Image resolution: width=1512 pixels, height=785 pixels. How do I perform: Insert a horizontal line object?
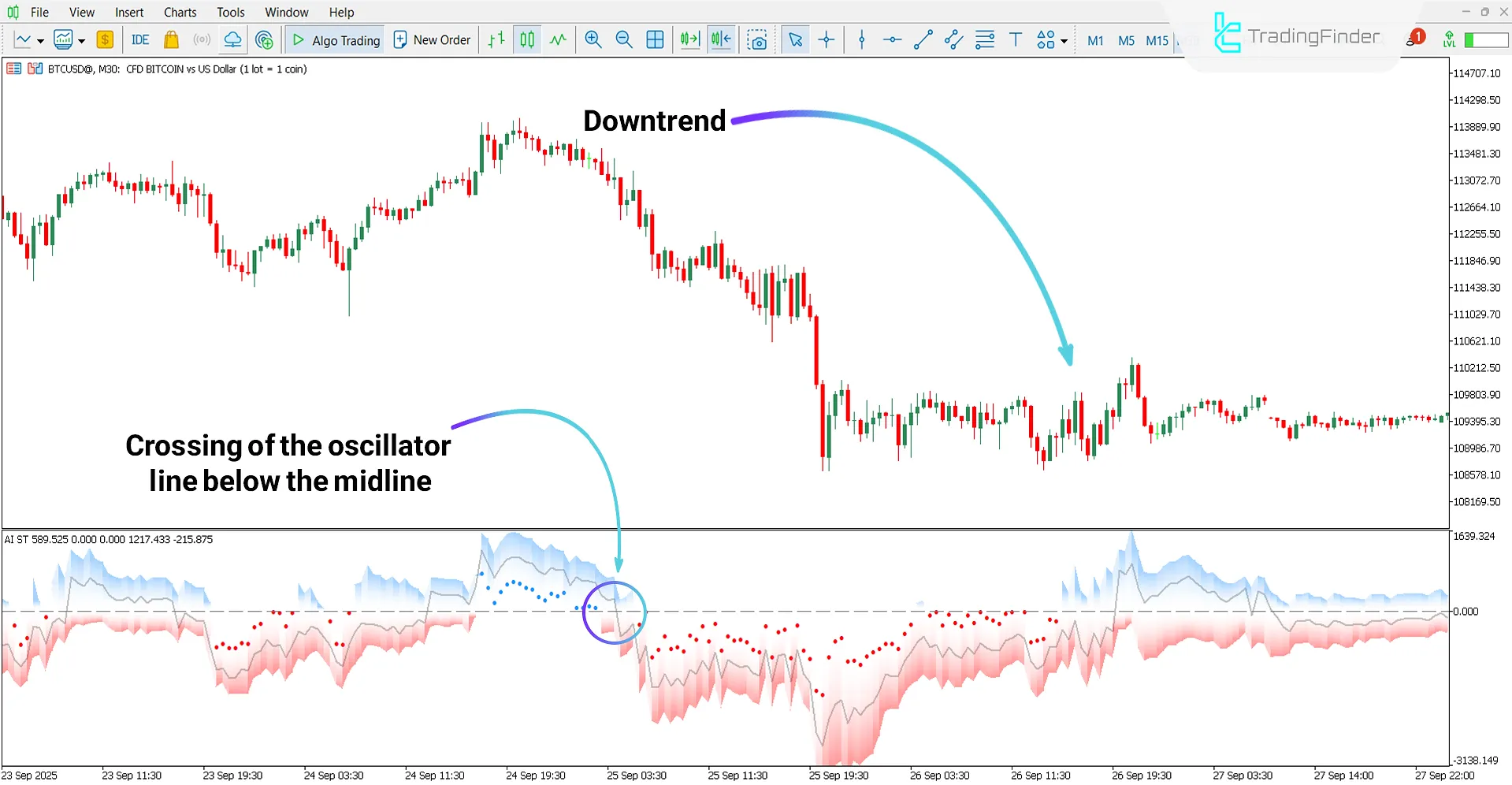tap(893, 39)
